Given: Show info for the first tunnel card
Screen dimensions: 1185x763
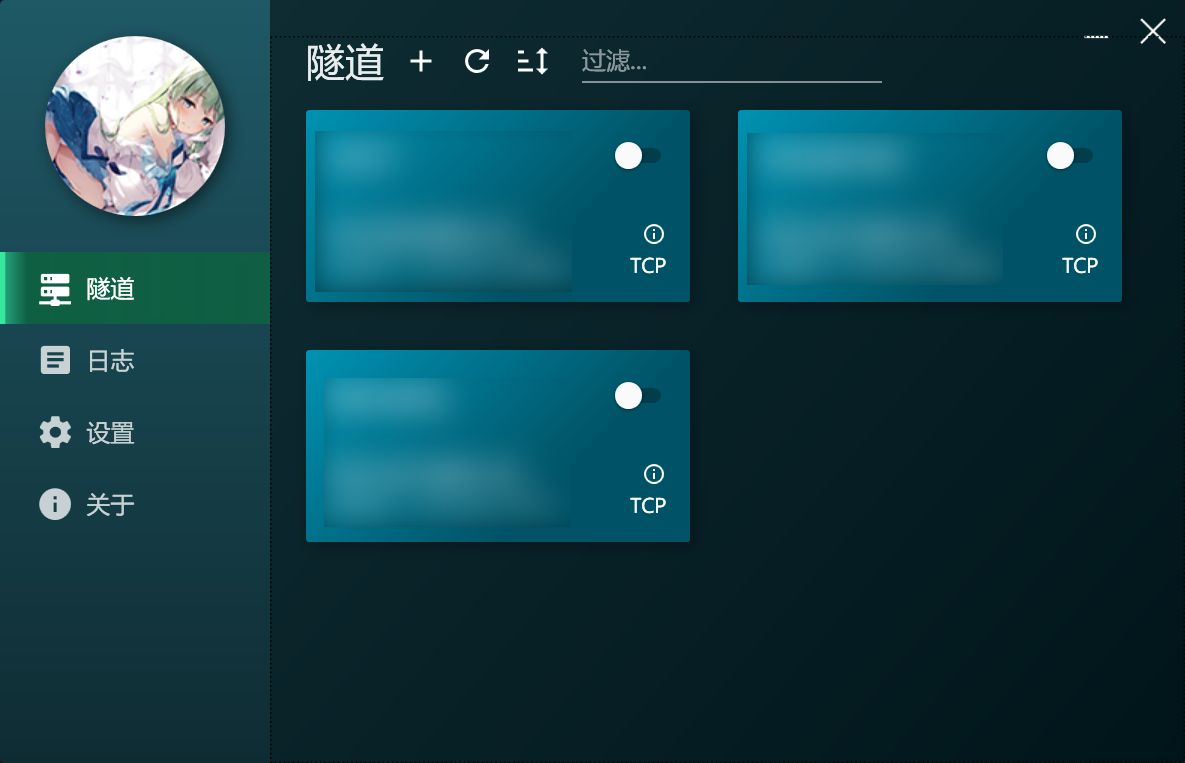Looking at the screenshot, I should pyautogui.click(x=654, y=234).
